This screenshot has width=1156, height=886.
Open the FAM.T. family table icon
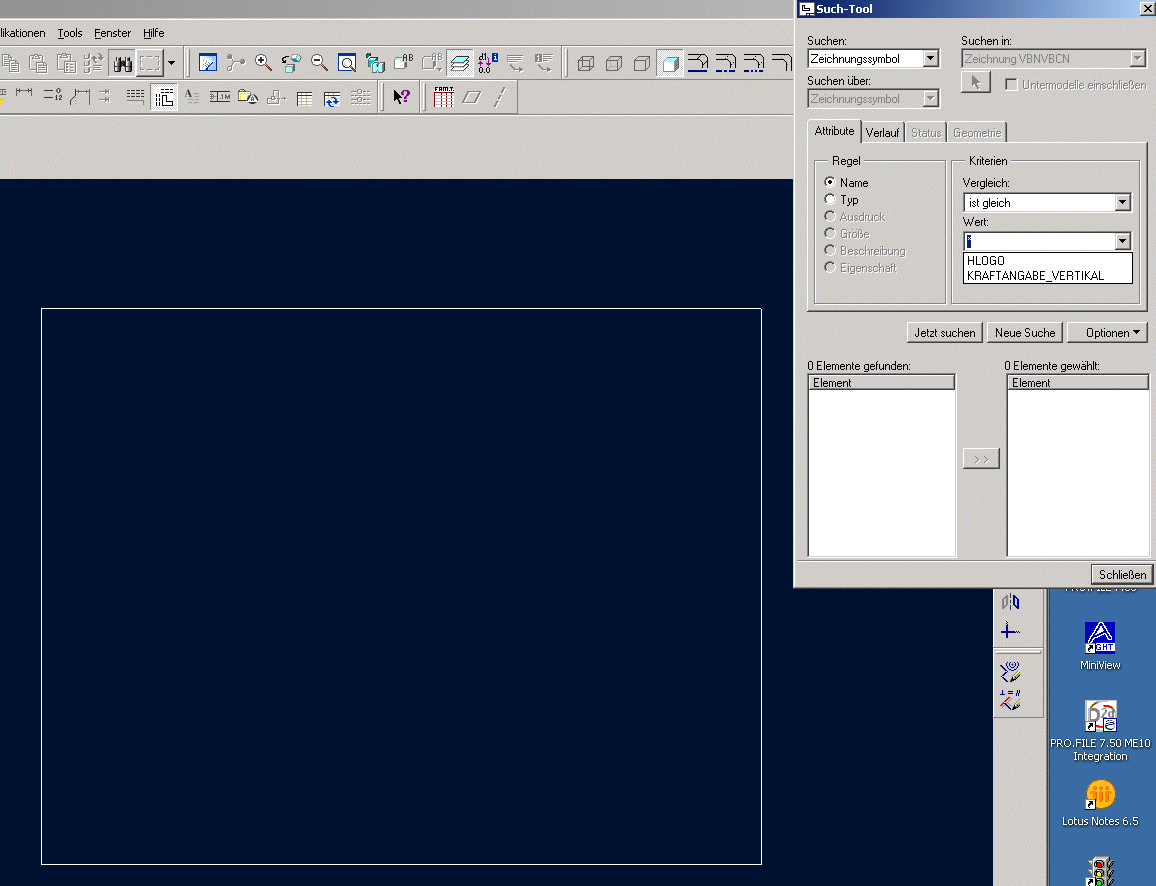click(x=444, y=97)
